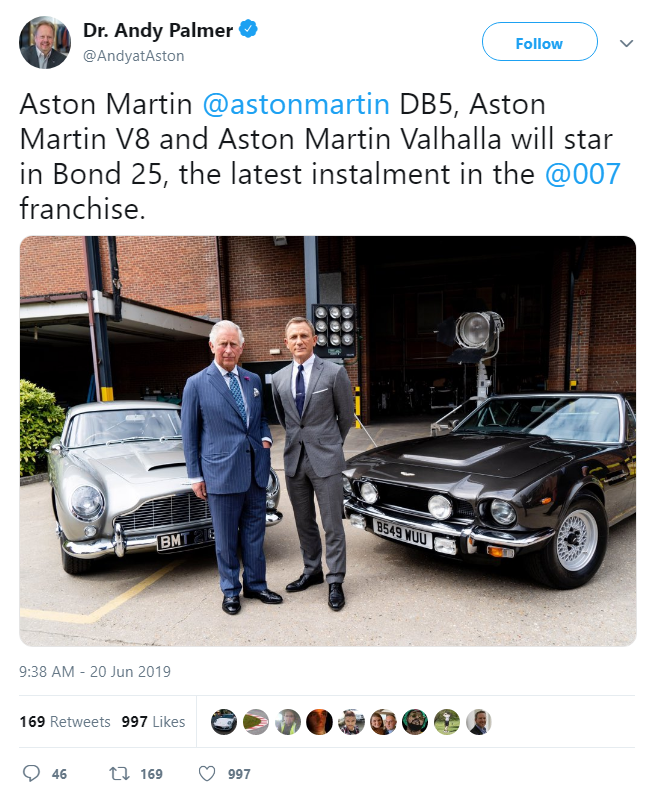View the 997 Likes list
Image resolution: width=656 pixels, height=793 pixels.
coord(153,722)
